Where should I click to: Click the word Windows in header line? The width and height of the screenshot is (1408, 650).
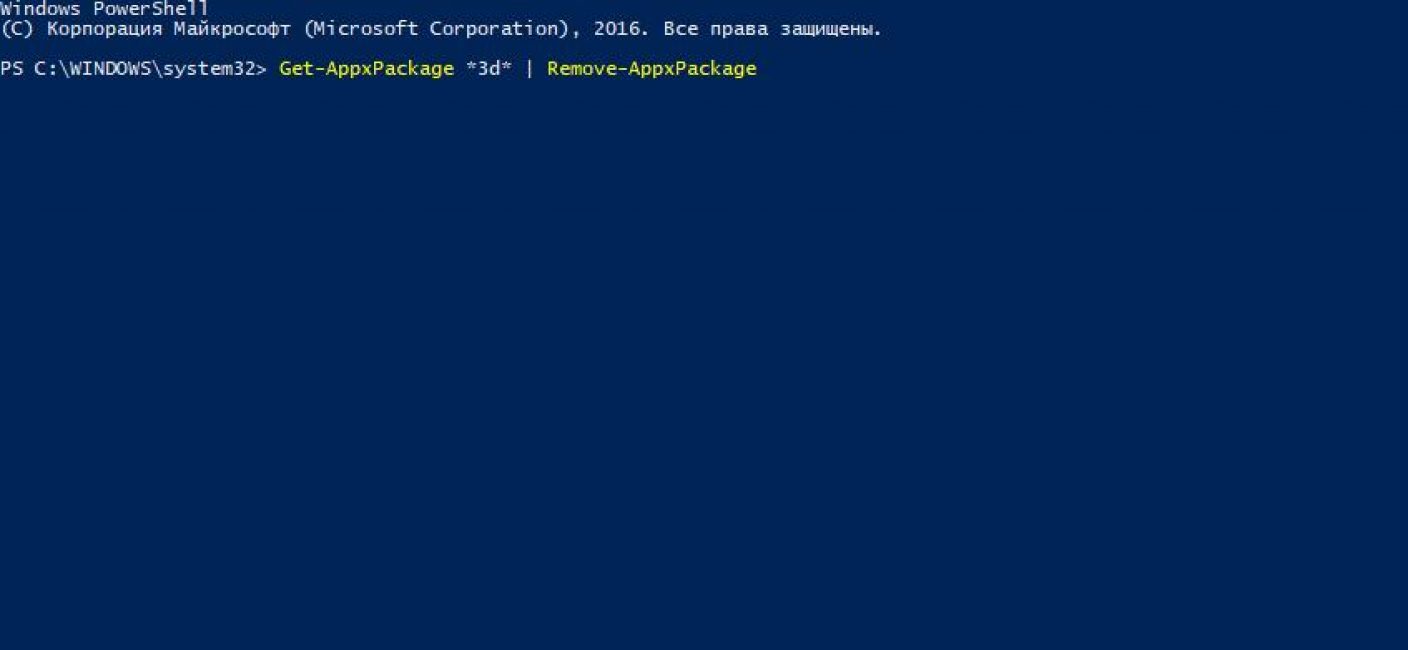pyautogui.click(x=41, y=9)
